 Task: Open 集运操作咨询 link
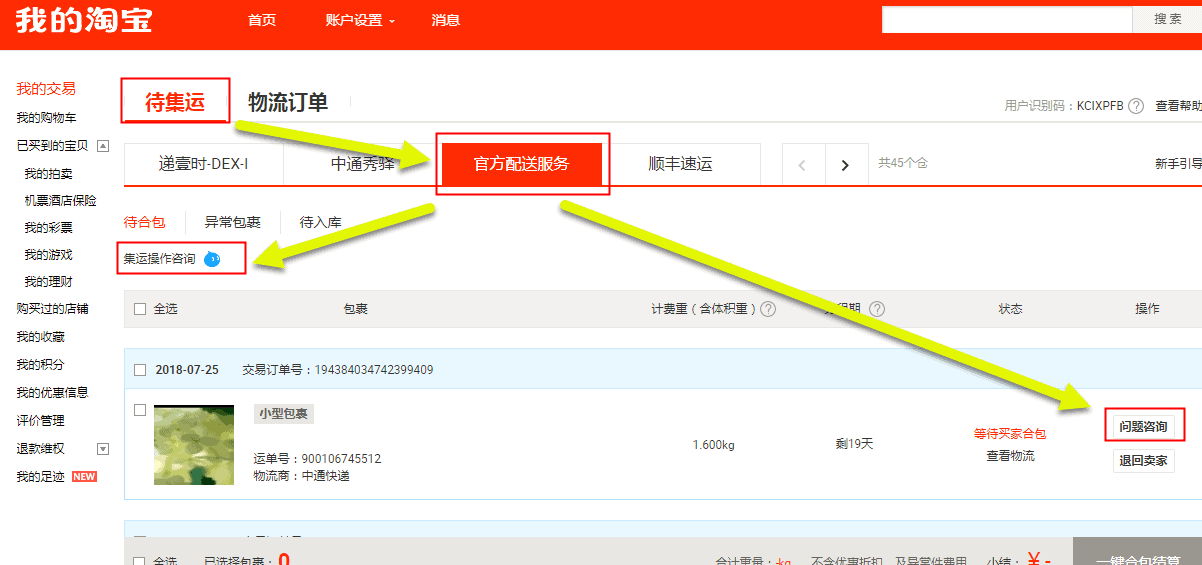pos(160,259)
